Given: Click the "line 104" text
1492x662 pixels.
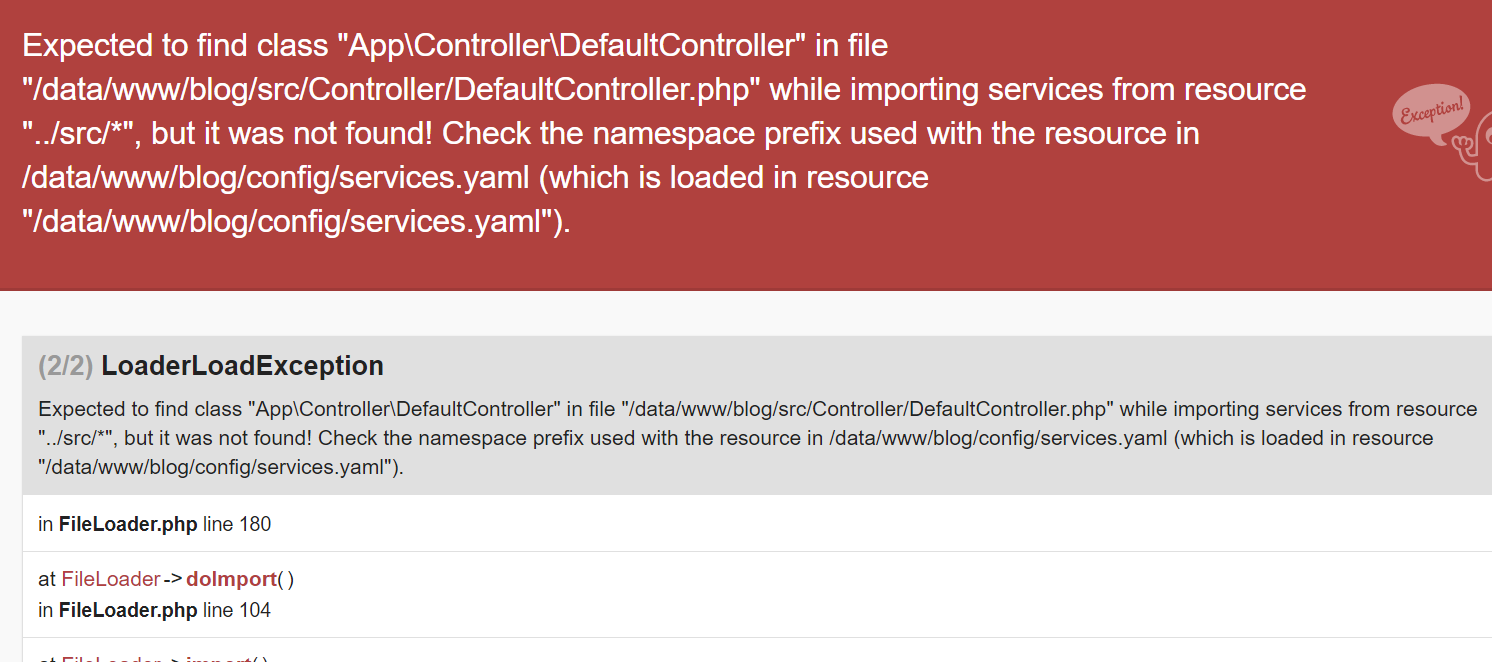Looking at the screenshot, I should pos(237,610).
